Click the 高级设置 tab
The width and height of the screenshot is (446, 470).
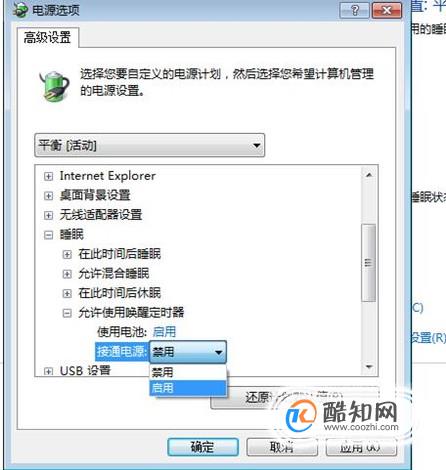click(x=47, y=37)
